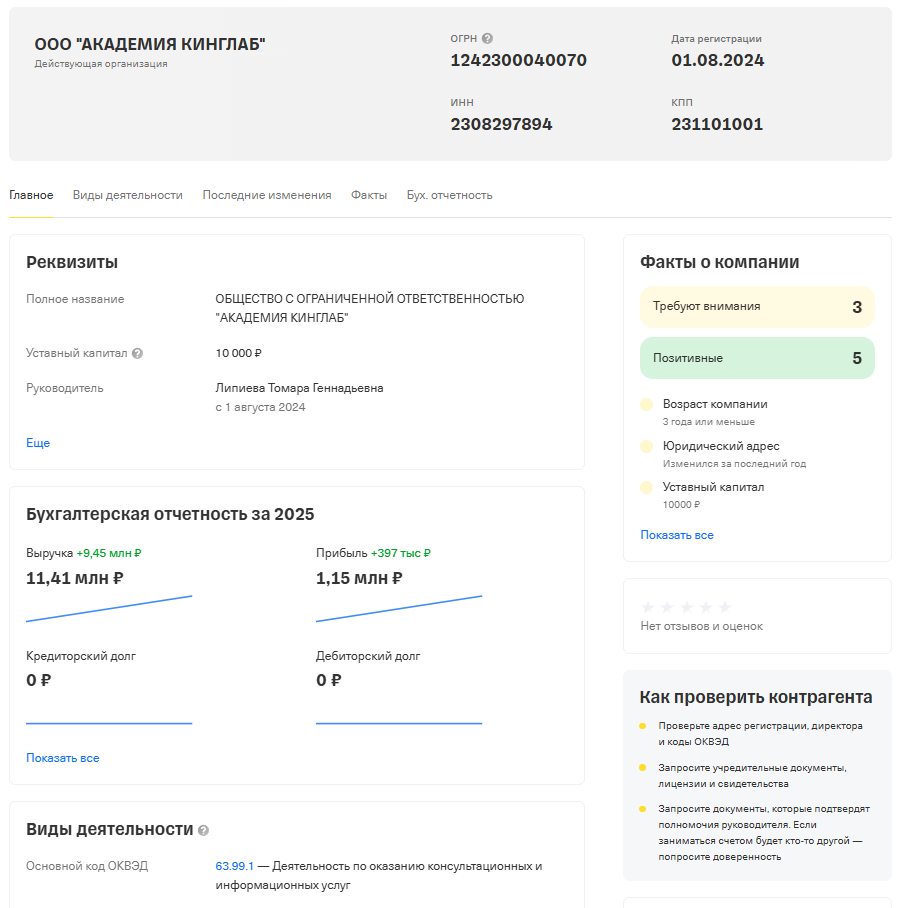Viewport: 909px width, 908px height.
Task: Click the Выручка trend chart line
Action: pos(109,609)
